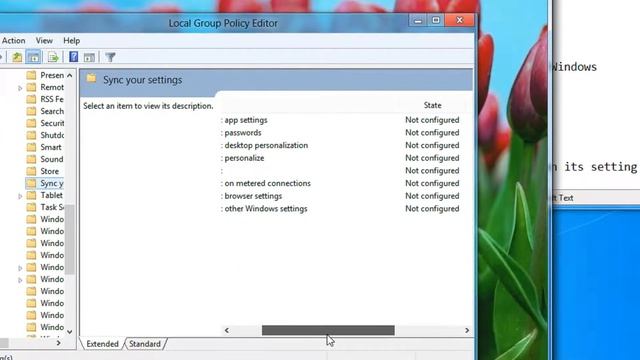Toggle the show/hide console tree toolbar icon
640x360 pixels.
(33, 57)
